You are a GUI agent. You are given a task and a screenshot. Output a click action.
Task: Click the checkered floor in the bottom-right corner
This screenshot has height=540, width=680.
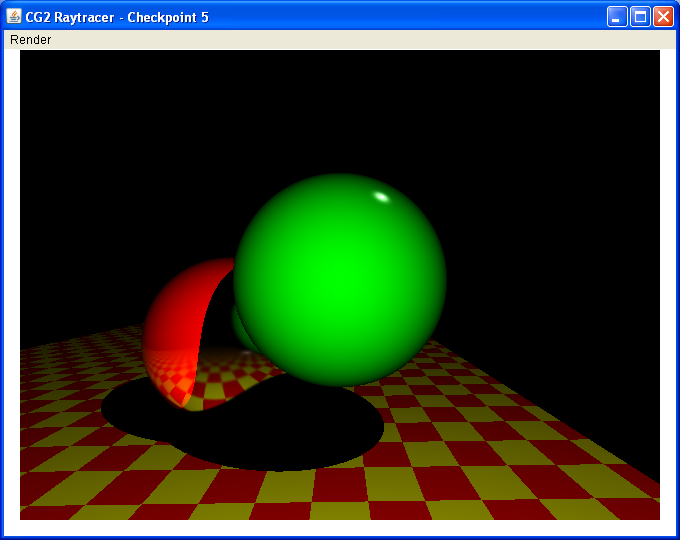(x=620, y=495)
